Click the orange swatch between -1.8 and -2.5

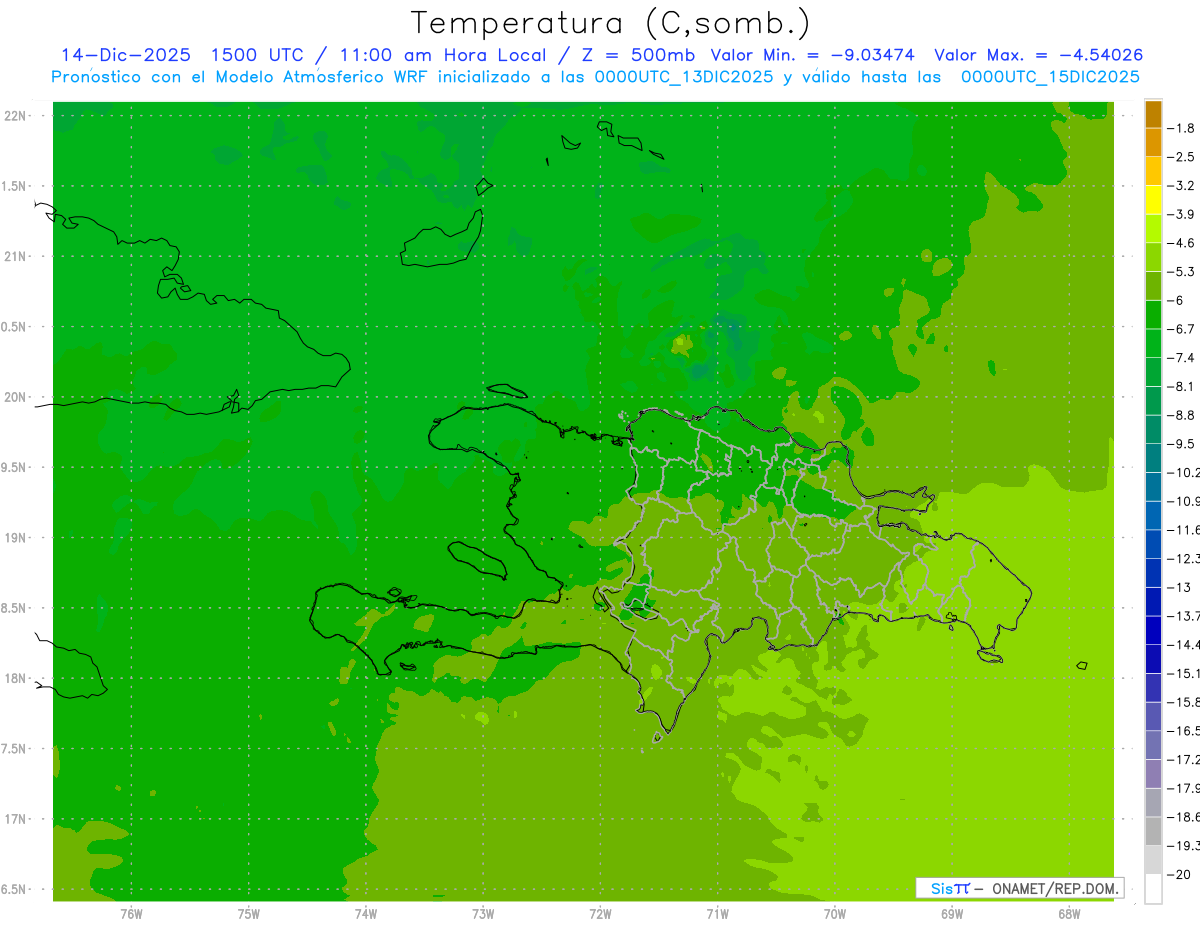(1153, 142)
